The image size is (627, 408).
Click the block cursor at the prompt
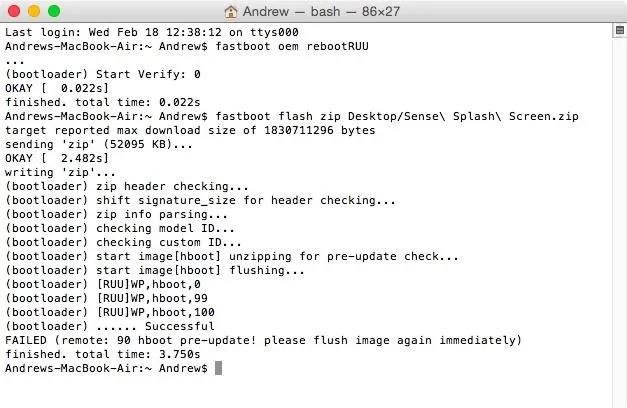point(218,368)
